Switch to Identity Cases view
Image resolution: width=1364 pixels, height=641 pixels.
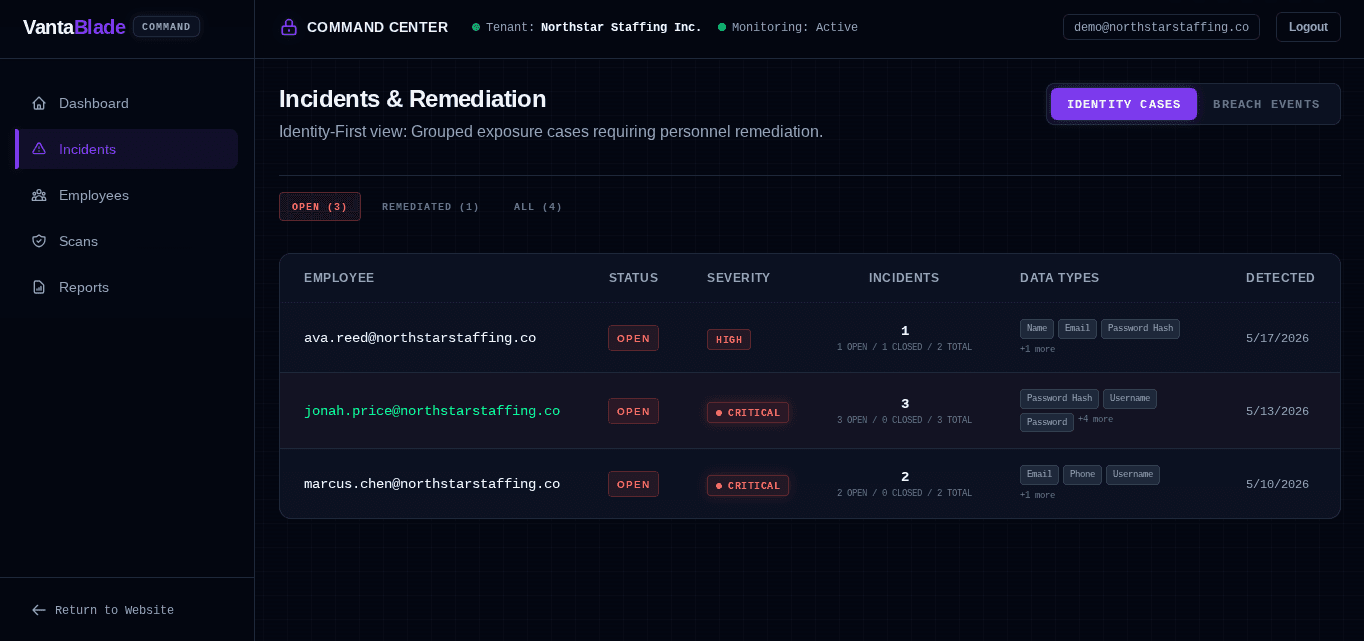coord(1124,104)
